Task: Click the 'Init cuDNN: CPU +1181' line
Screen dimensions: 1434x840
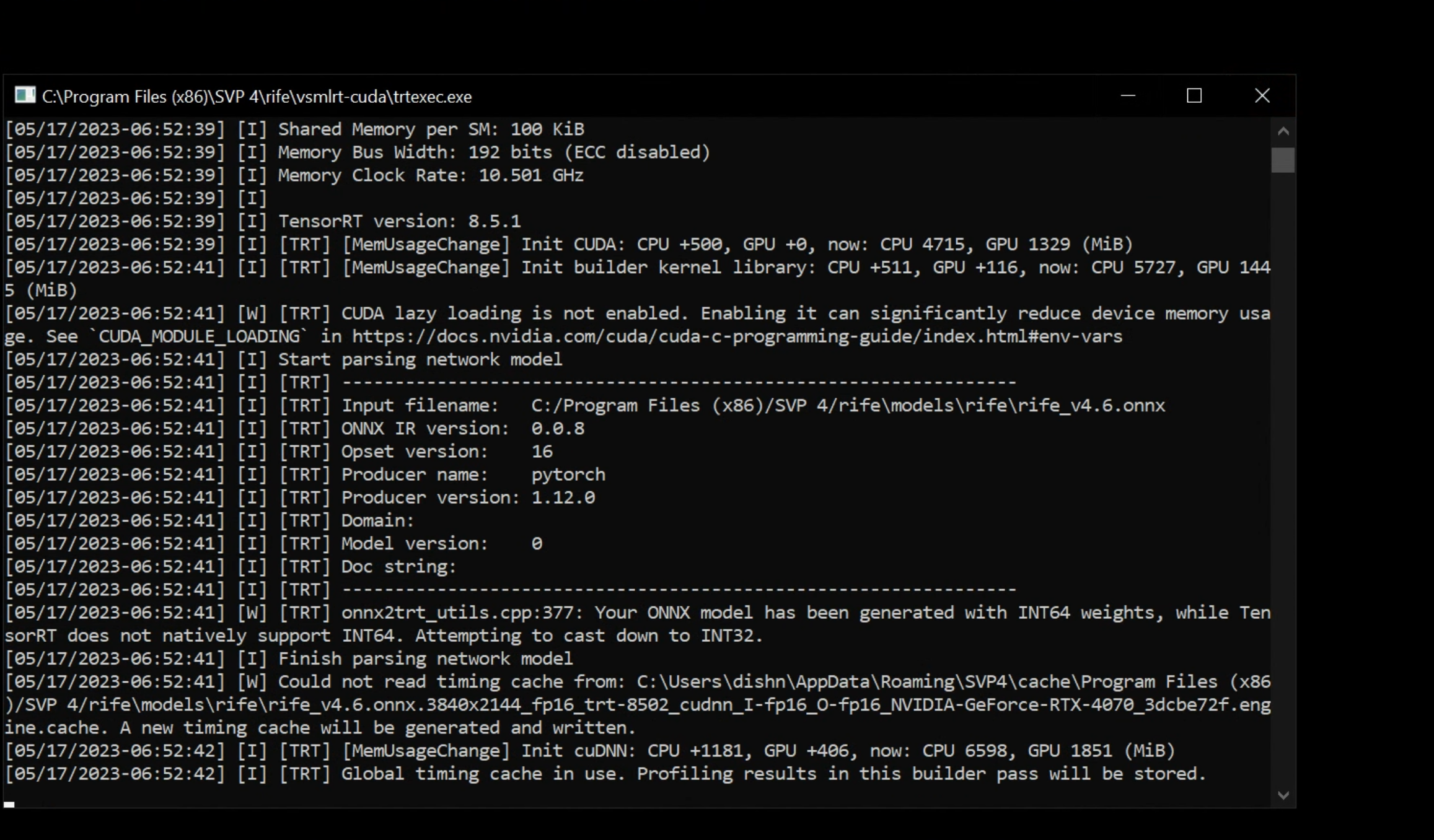Action: [590, 751]
